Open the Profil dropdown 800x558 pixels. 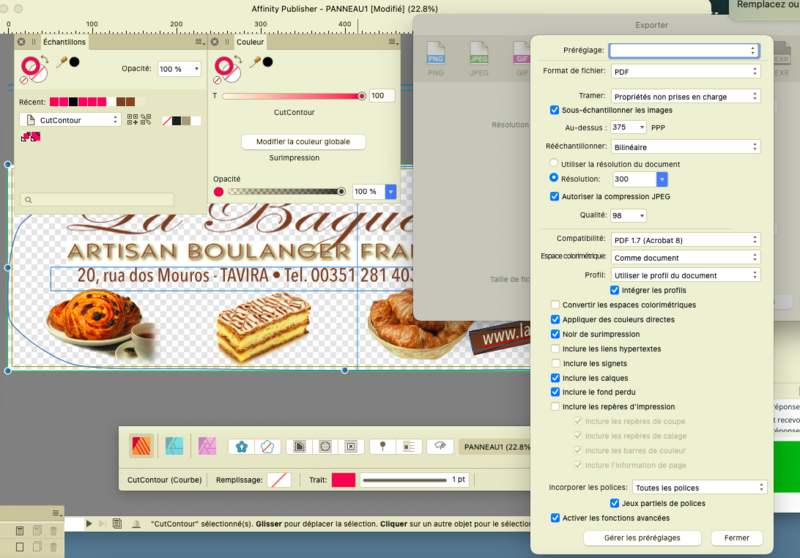686,275
